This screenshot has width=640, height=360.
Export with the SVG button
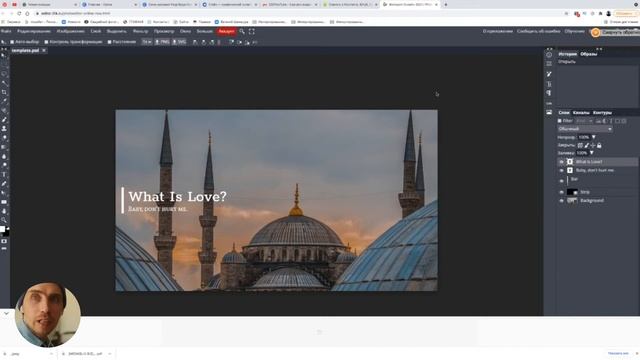pyautogui.click(x=179, y=42)
